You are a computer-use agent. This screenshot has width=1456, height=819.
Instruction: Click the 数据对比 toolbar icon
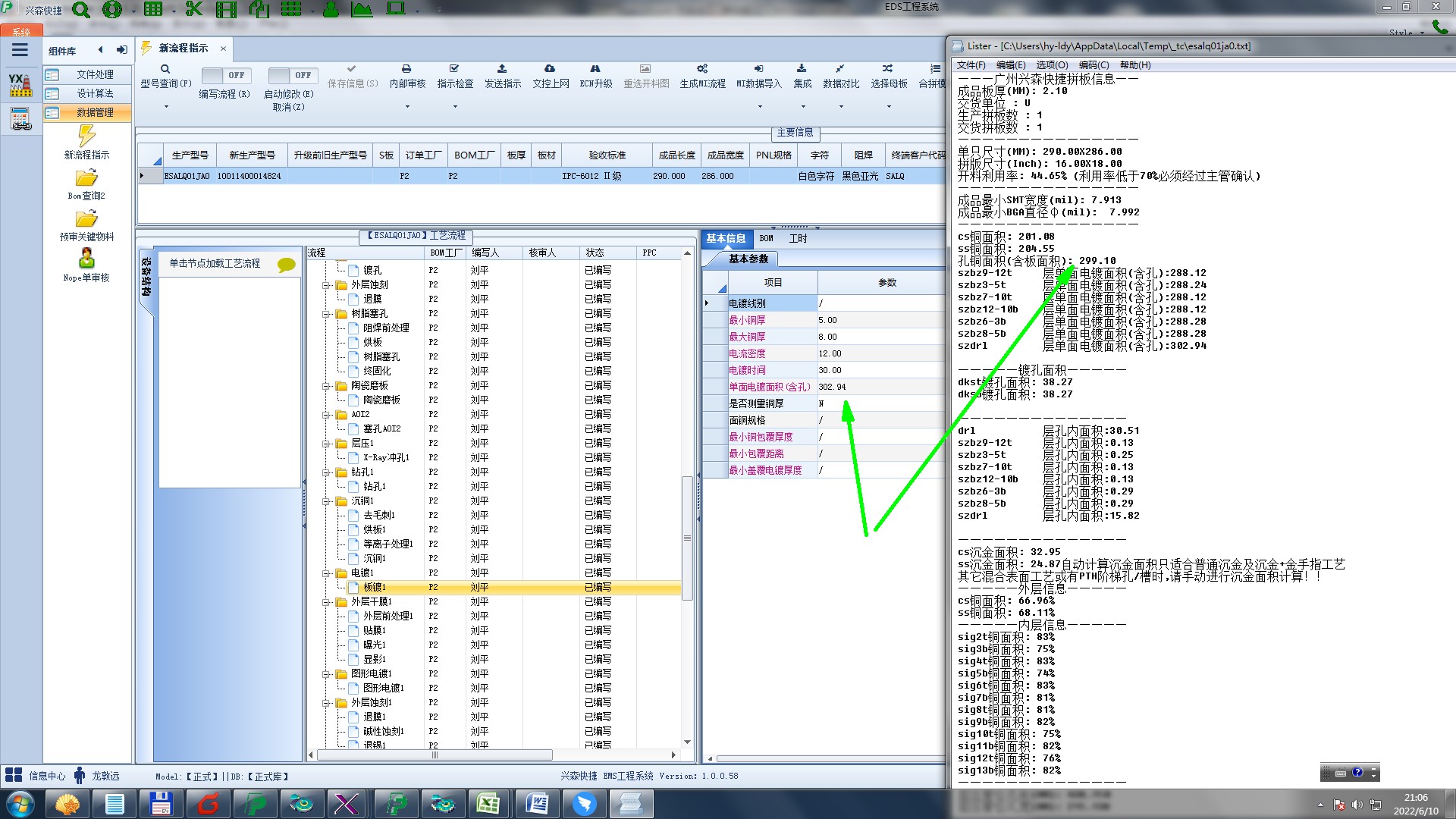click(840, 69)
